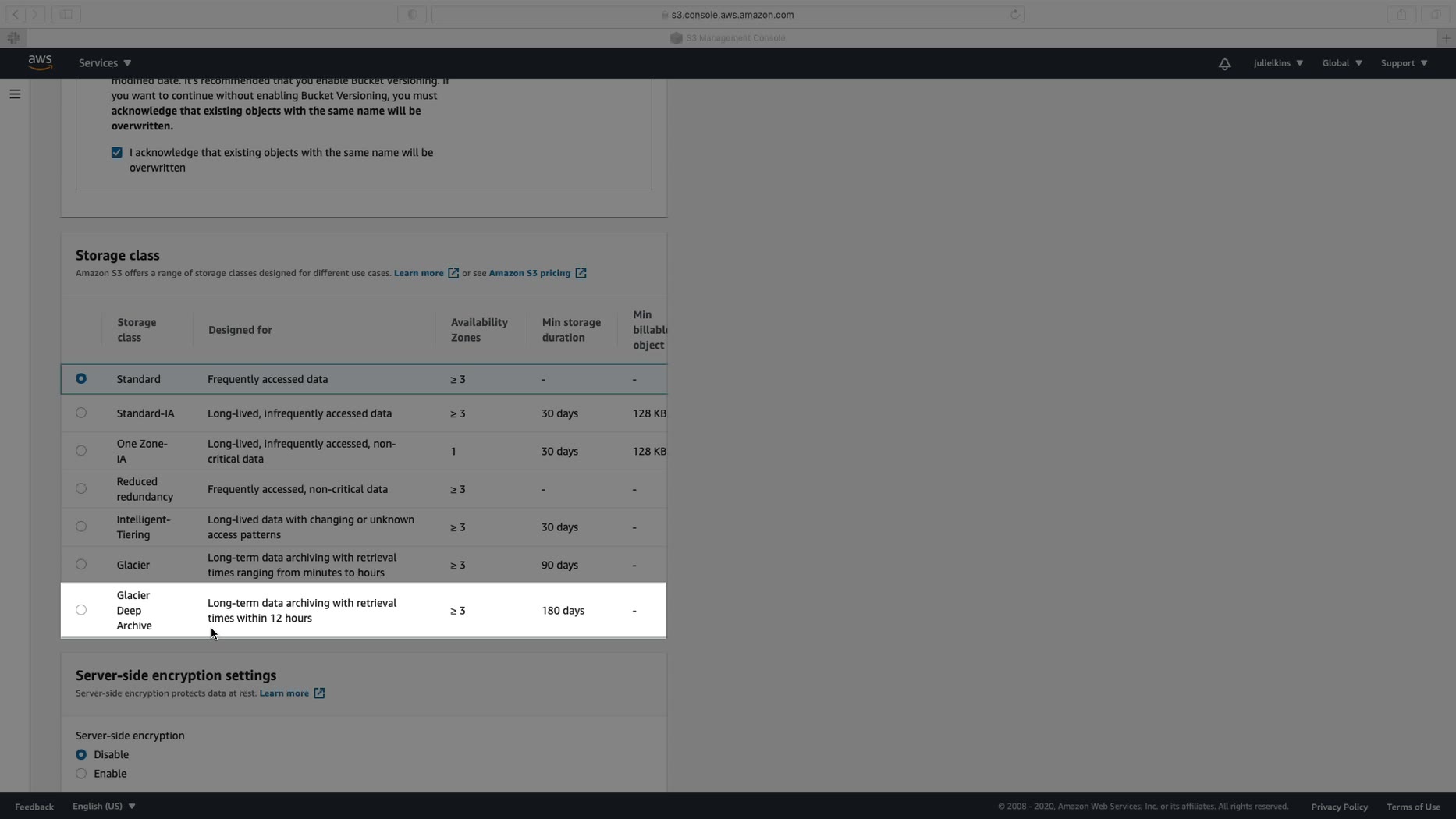
Task: Click 'Frequently accessed data' in Standard row
Action: click(x=268, y=379)
